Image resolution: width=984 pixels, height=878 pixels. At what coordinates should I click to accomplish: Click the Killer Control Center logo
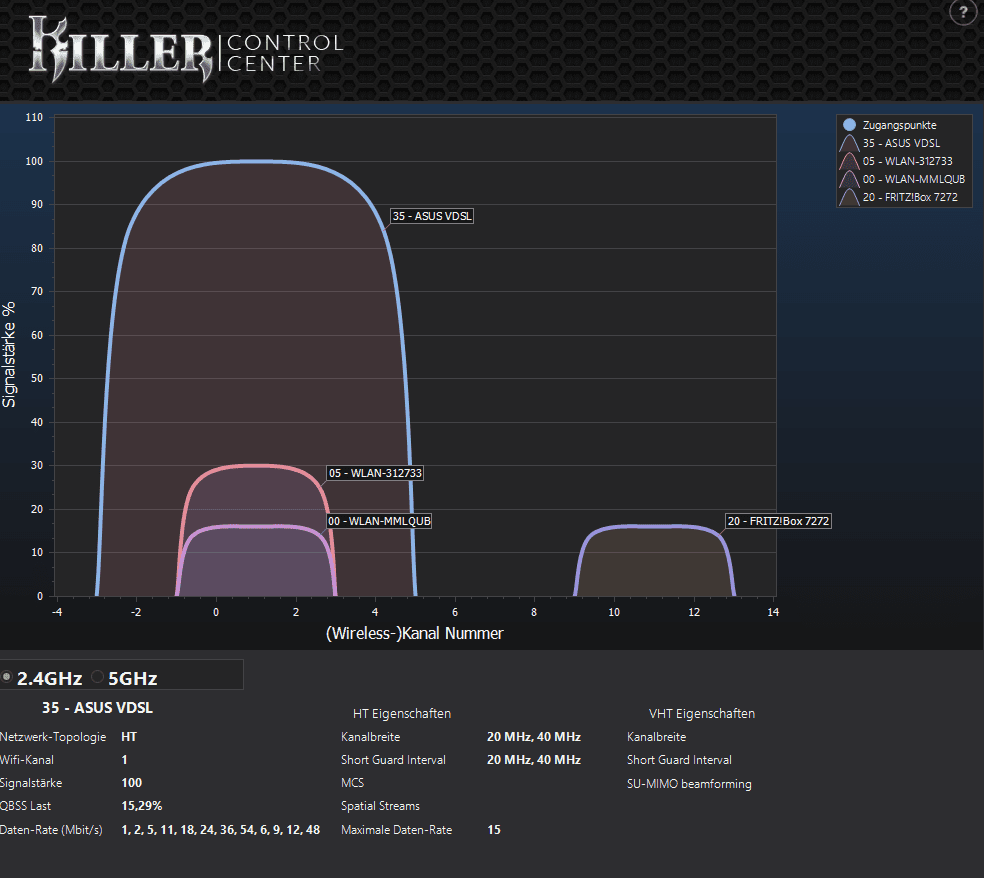tap(186, 51)
